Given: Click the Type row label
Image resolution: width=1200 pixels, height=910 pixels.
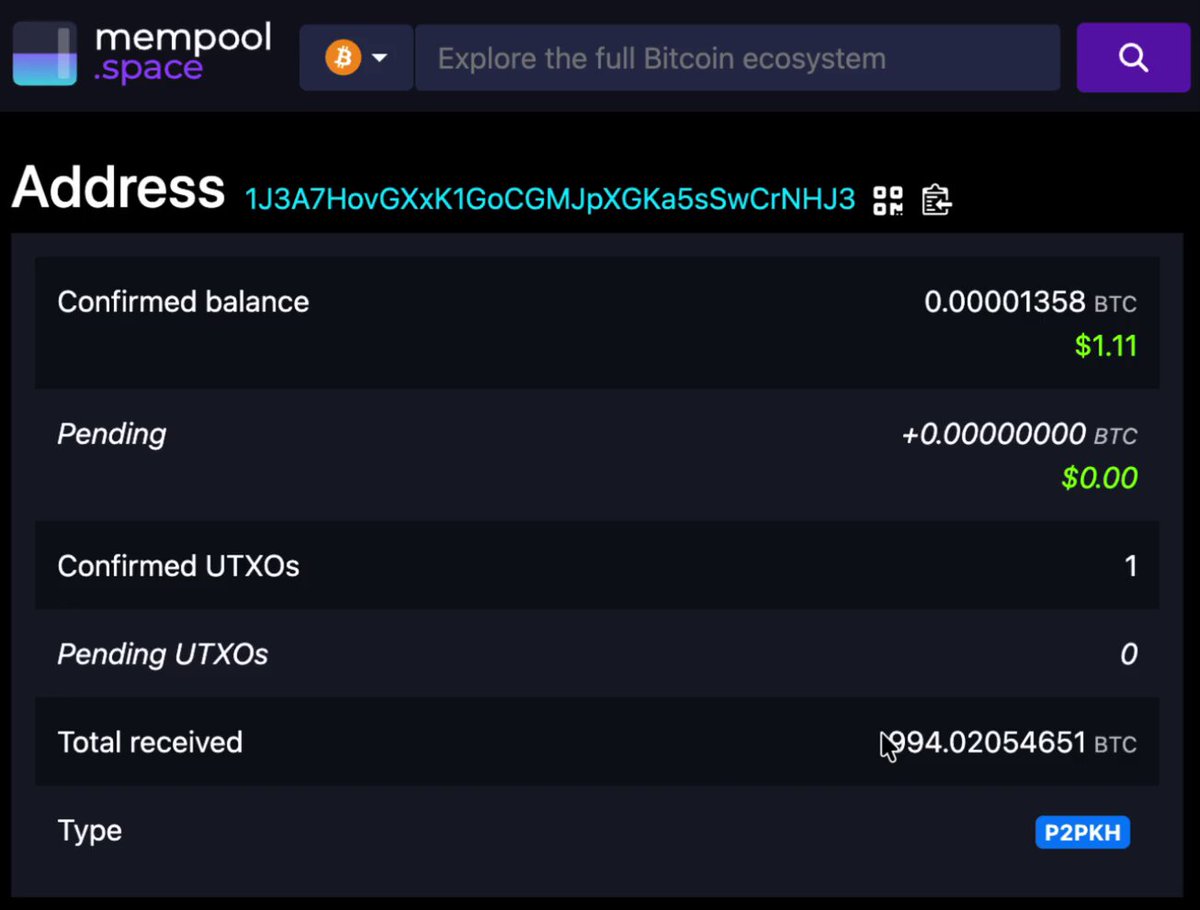Looking at the screenshot, I should pyautogui.click(x=90, y=831).
